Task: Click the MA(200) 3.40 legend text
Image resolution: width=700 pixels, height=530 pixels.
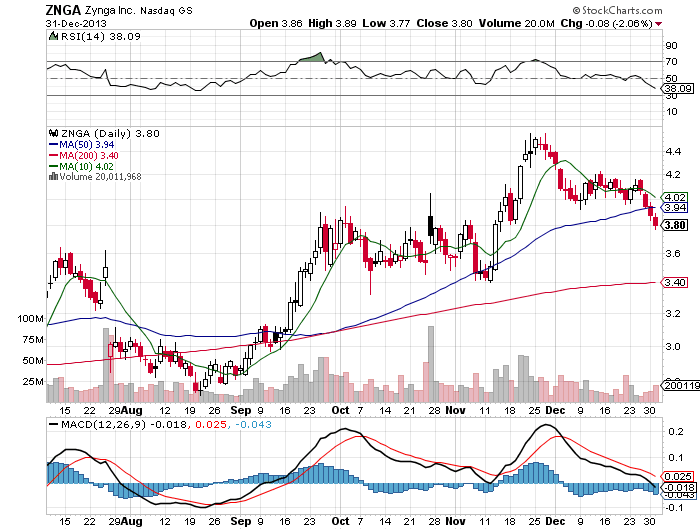Action: coord(89,155)
